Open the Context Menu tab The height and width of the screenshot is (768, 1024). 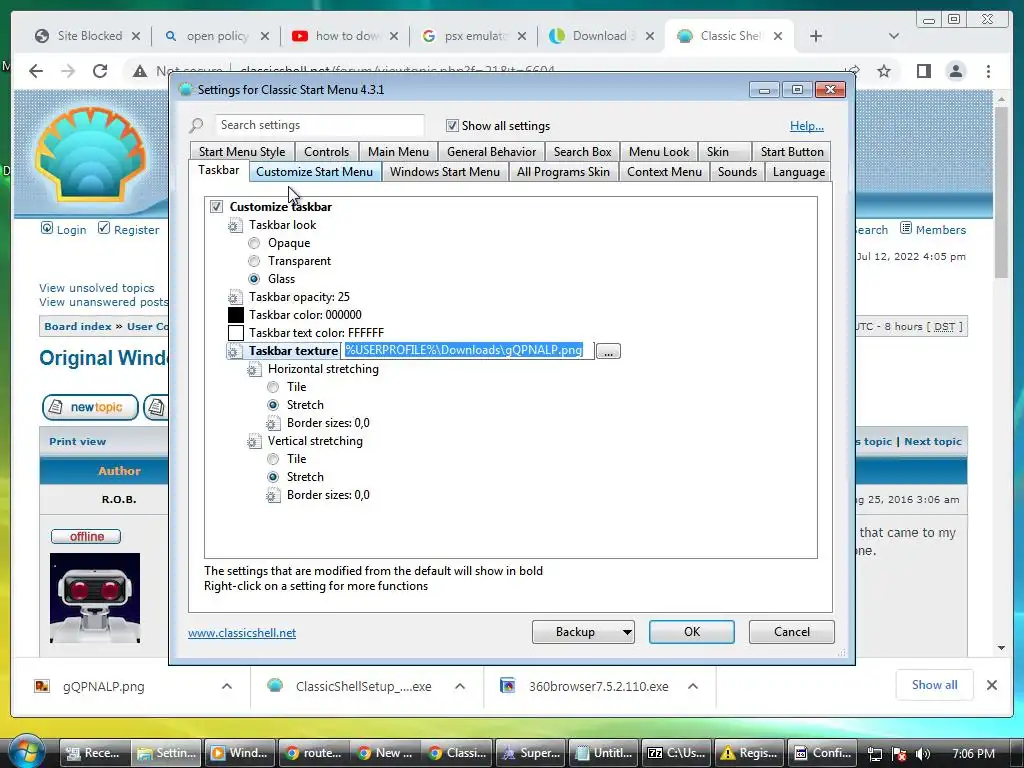(x=664, y=172)
